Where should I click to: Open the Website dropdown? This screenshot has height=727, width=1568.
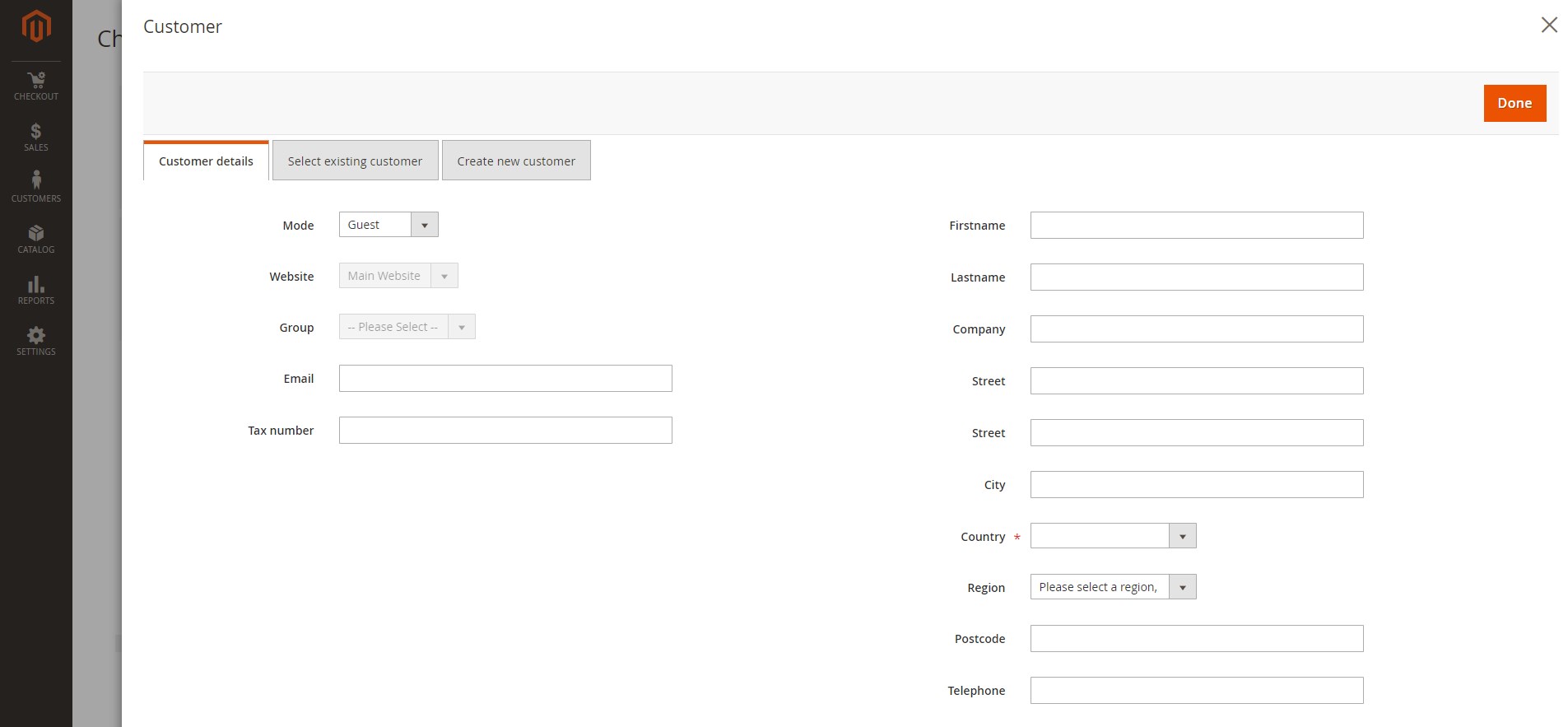click(x=398, y=276)
